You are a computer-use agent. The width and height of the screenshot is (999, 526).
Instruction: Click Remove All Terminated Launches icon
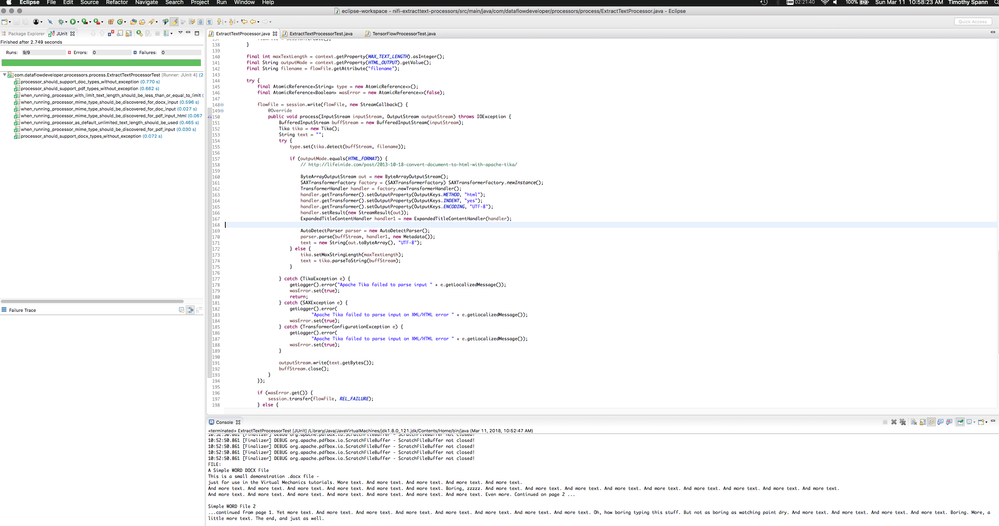point(903,422)
